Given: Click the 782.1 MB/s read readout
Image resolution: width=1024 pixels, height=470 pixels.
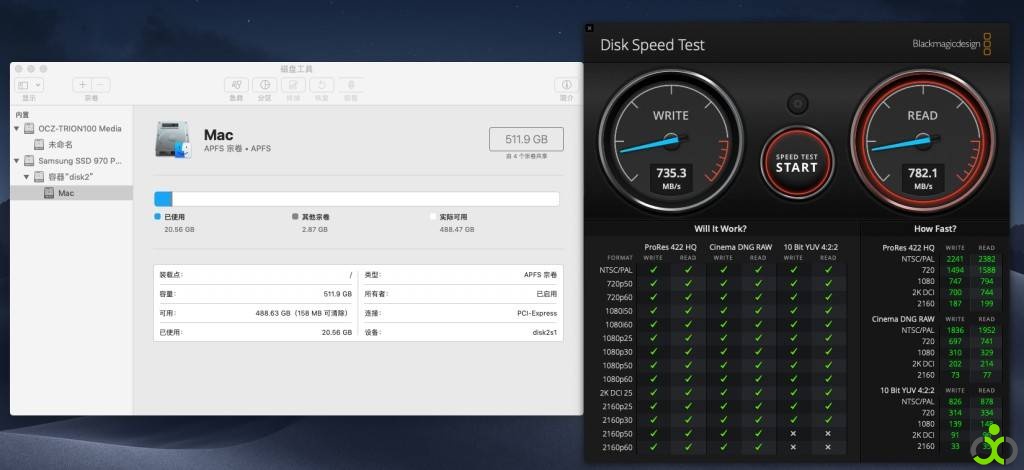Looking at the screenshot, I should click(x=923, y=178).
